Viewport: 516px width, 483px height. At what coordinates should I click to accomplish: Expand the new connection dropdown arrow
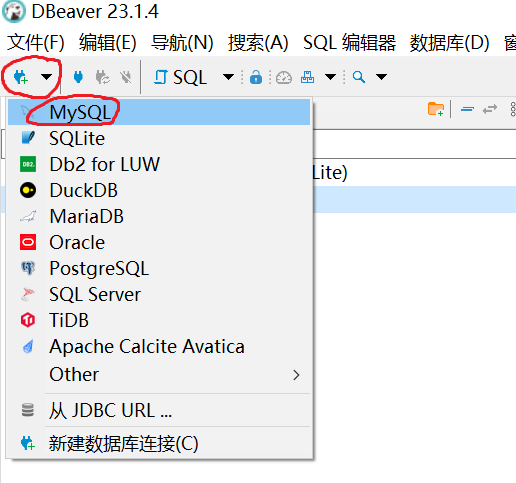click(46, 77)
